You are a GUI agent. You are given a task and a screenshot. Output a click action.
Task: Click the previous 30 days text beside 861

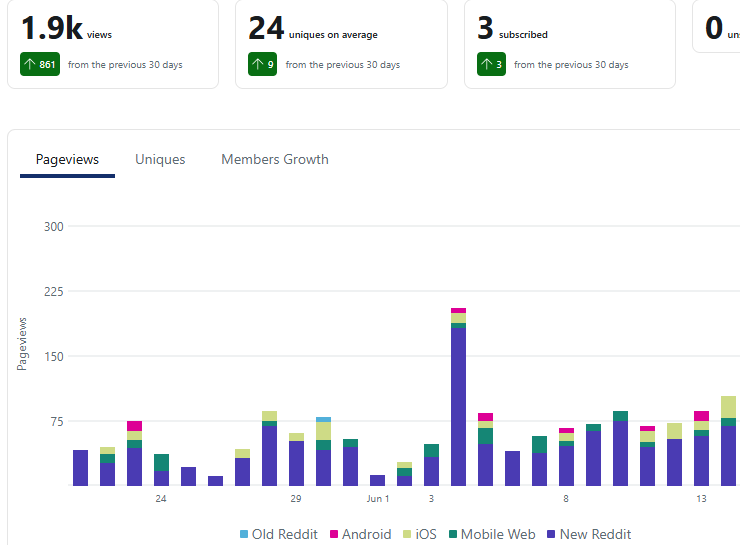point(125,65)
